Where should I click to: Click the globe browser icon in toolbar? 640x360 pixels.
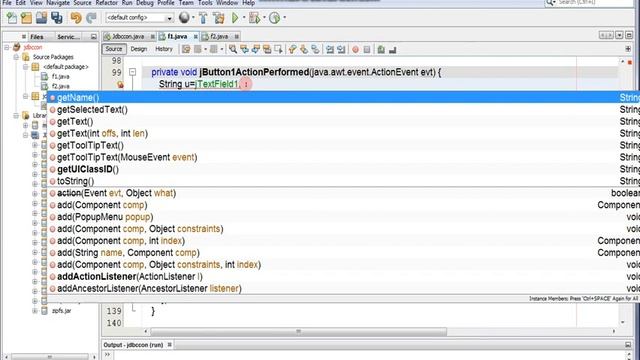click(x=184, y=18)
